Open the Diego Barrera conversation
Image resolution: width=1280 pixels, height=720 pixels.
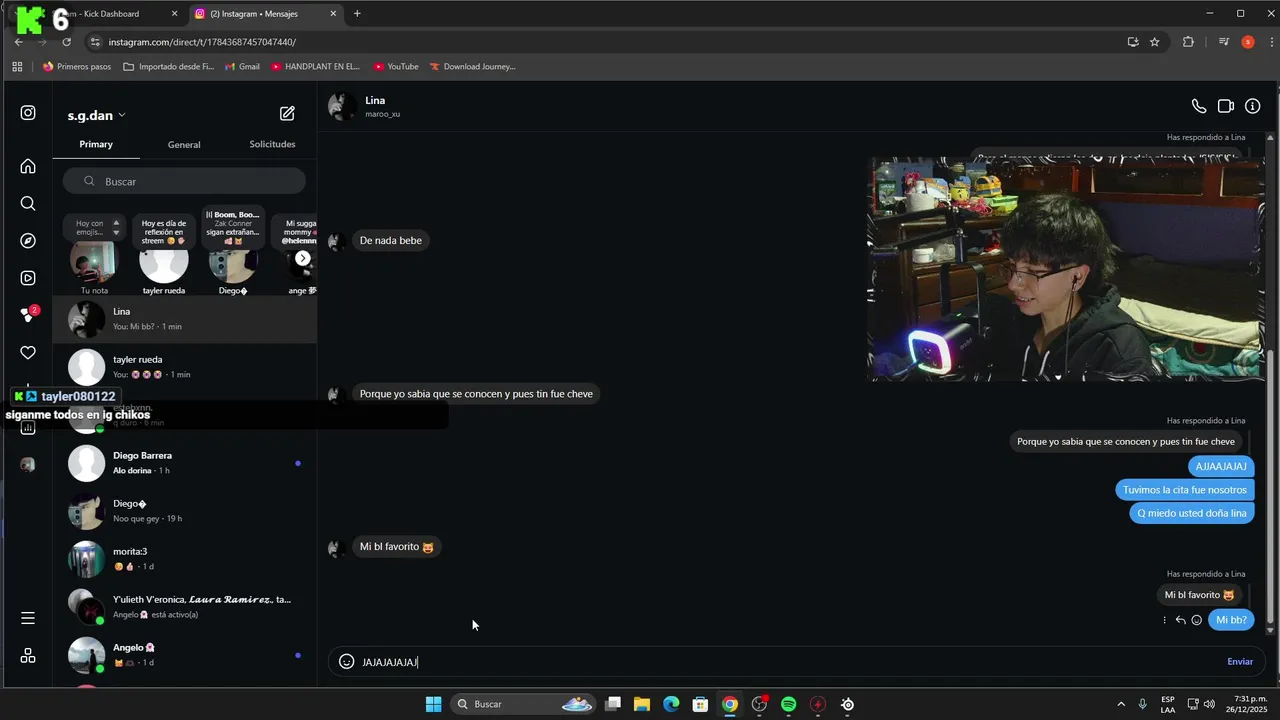click(185, 463)
